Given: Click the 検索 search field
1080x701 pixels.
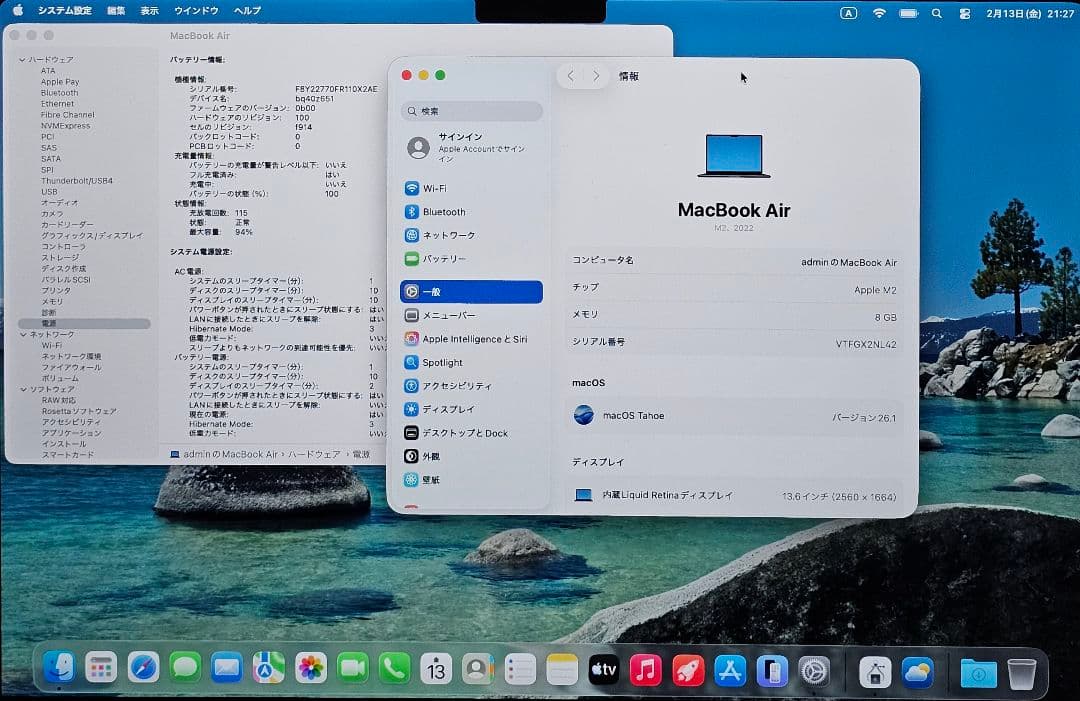Looking at the screenshot, I should coord(470,111).
